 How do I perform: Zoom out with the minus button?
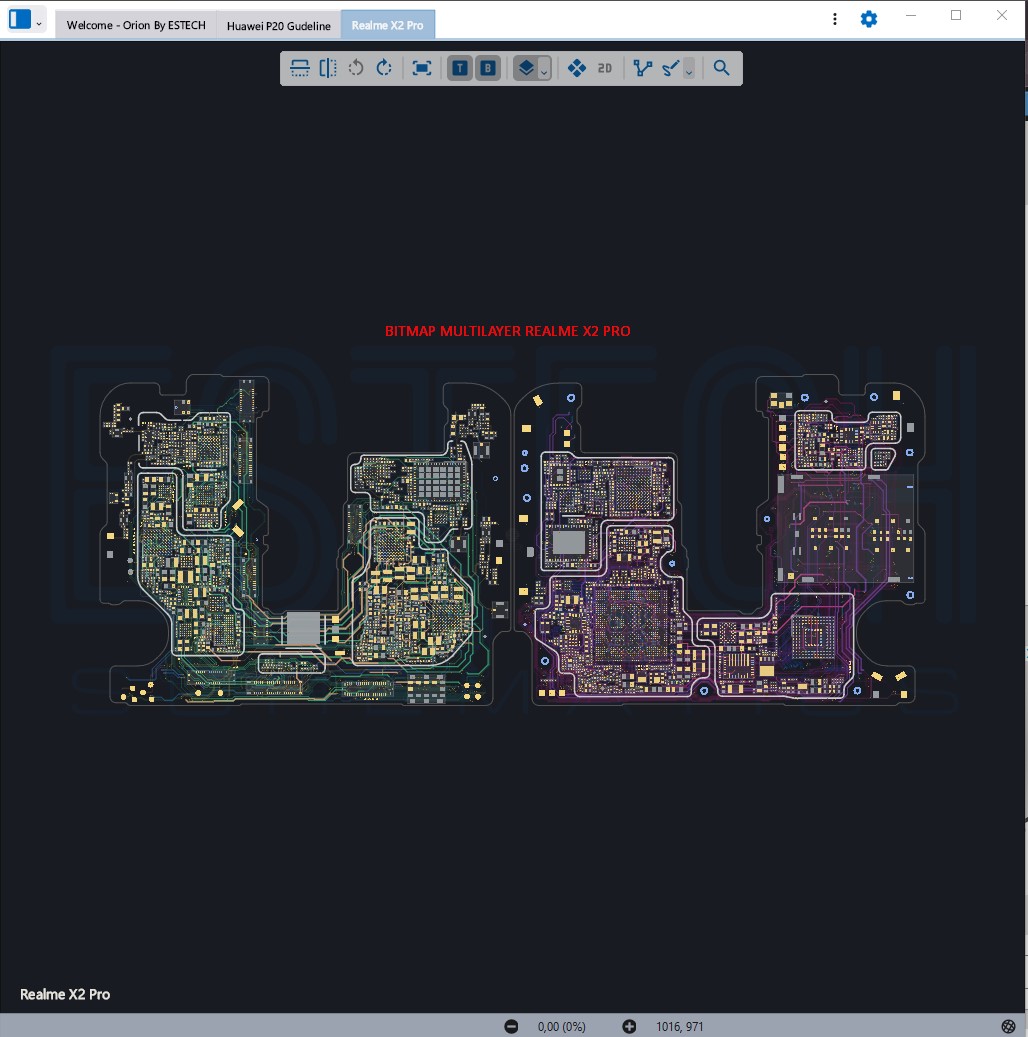click(511, 1026)
